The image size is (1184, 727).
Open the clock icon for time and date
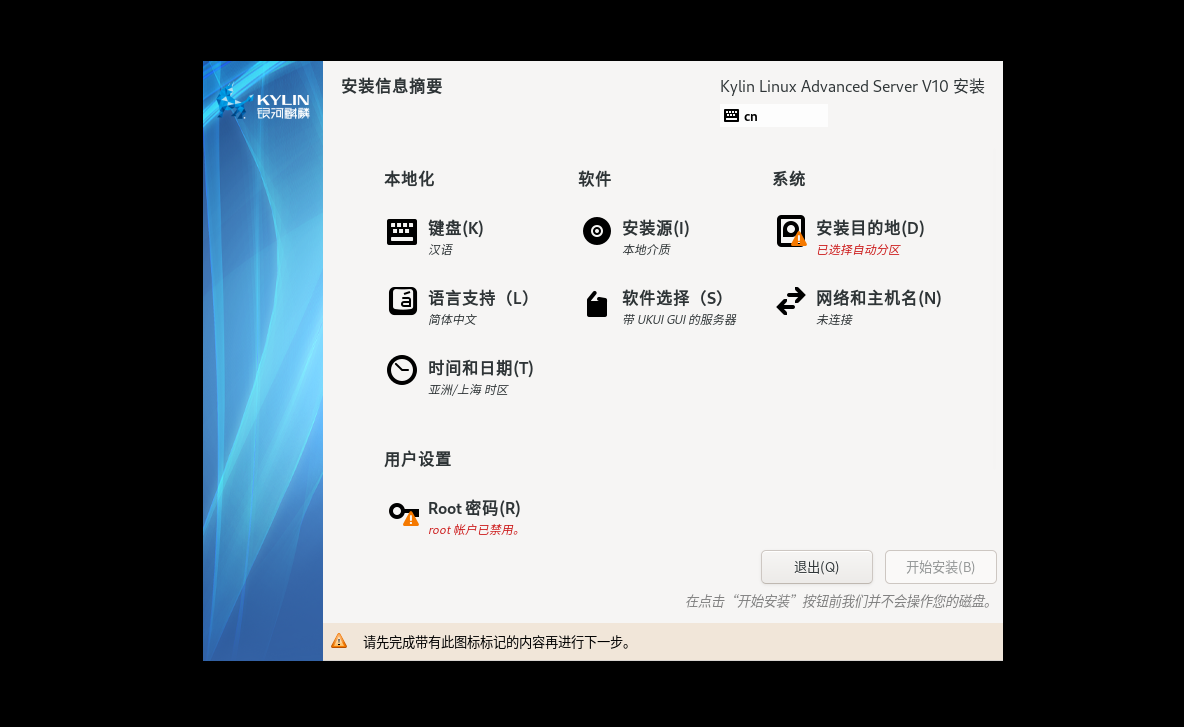point(402,370)
